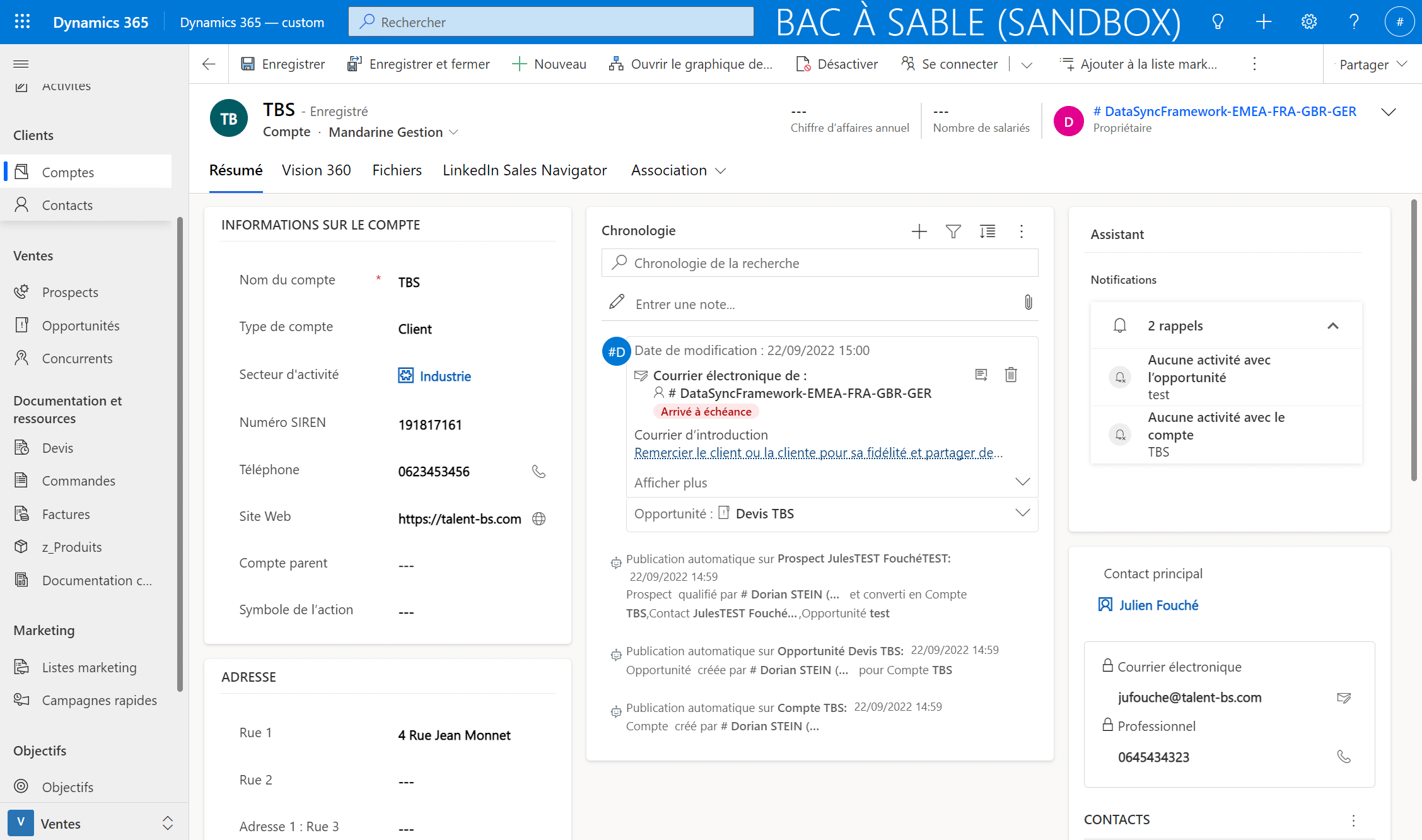Open Comptes in the sidebar
Viewport: 1422px width, 840px height.
87,172
